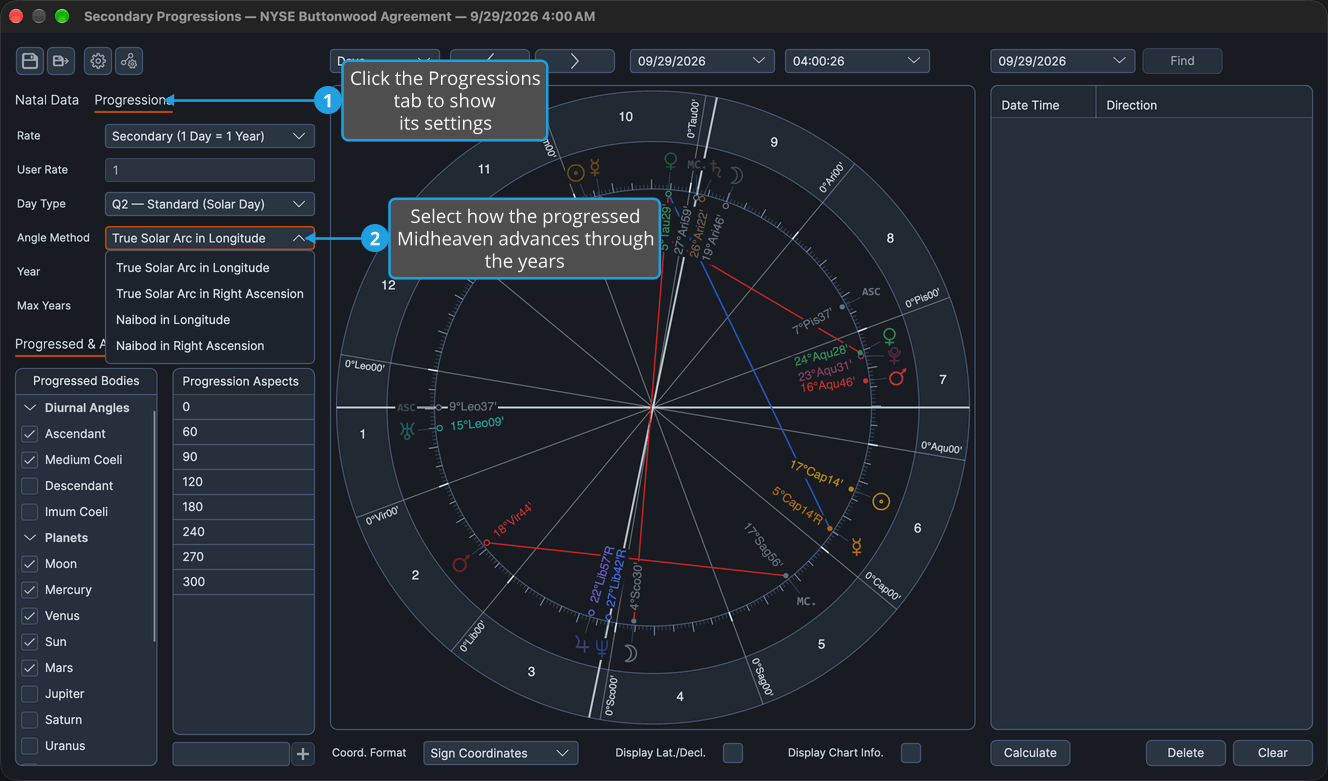Click the Progressed Bodies list scrollbar

pyautogui.click(x=155, y=525)
